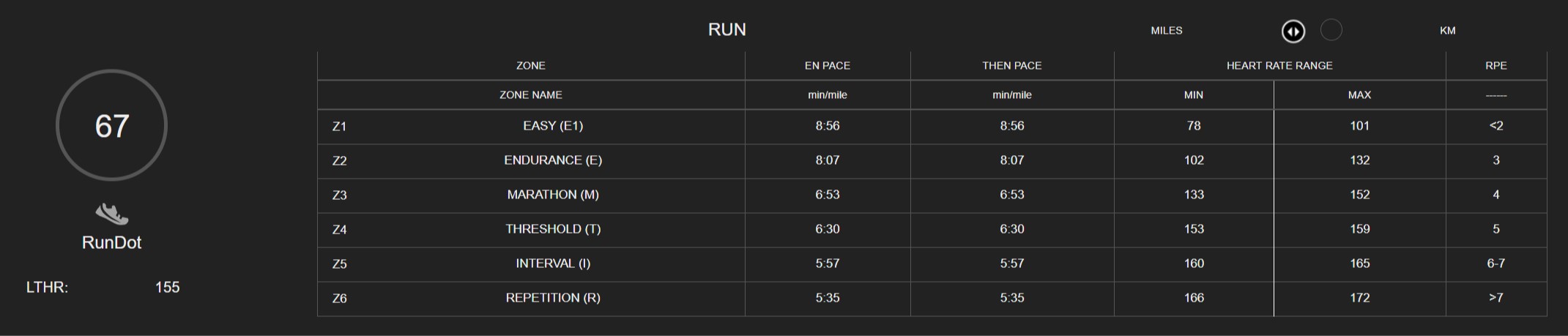Select the Z2 ENDURANCE (E) row
Viewport: 1568px width, 336px height.
pyautogui.click(x=932, y=161)
